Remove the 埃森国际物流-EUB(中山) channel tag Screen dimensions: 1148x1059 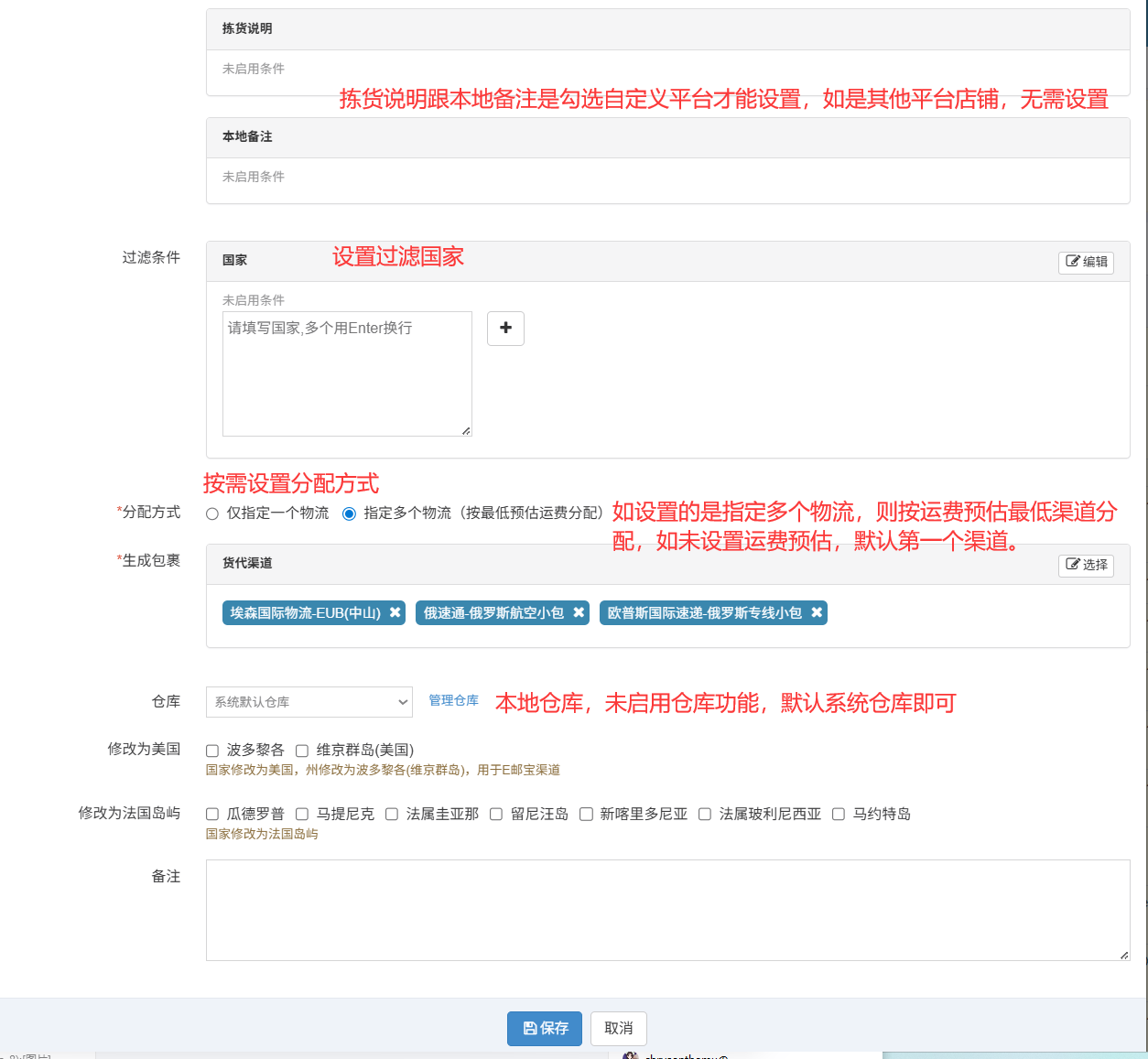click(395, 612)
